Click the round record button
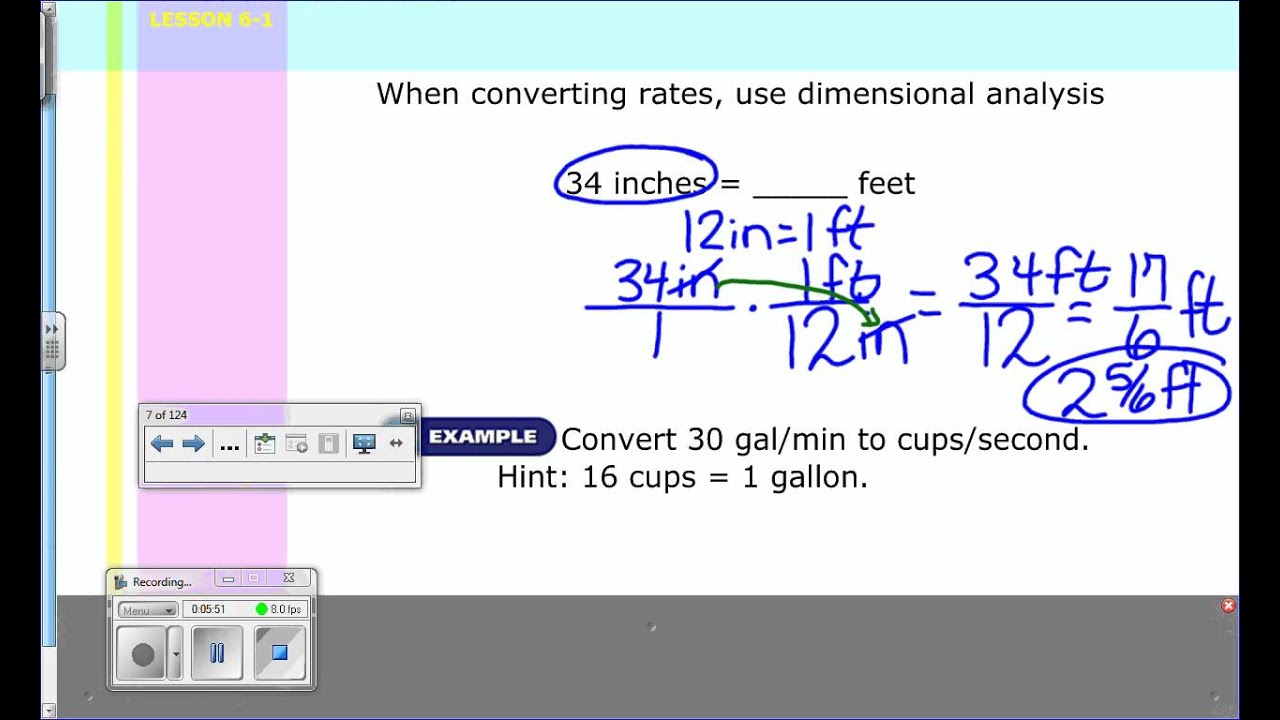This screenshot has width=1280, height=720. pos(142,654)
